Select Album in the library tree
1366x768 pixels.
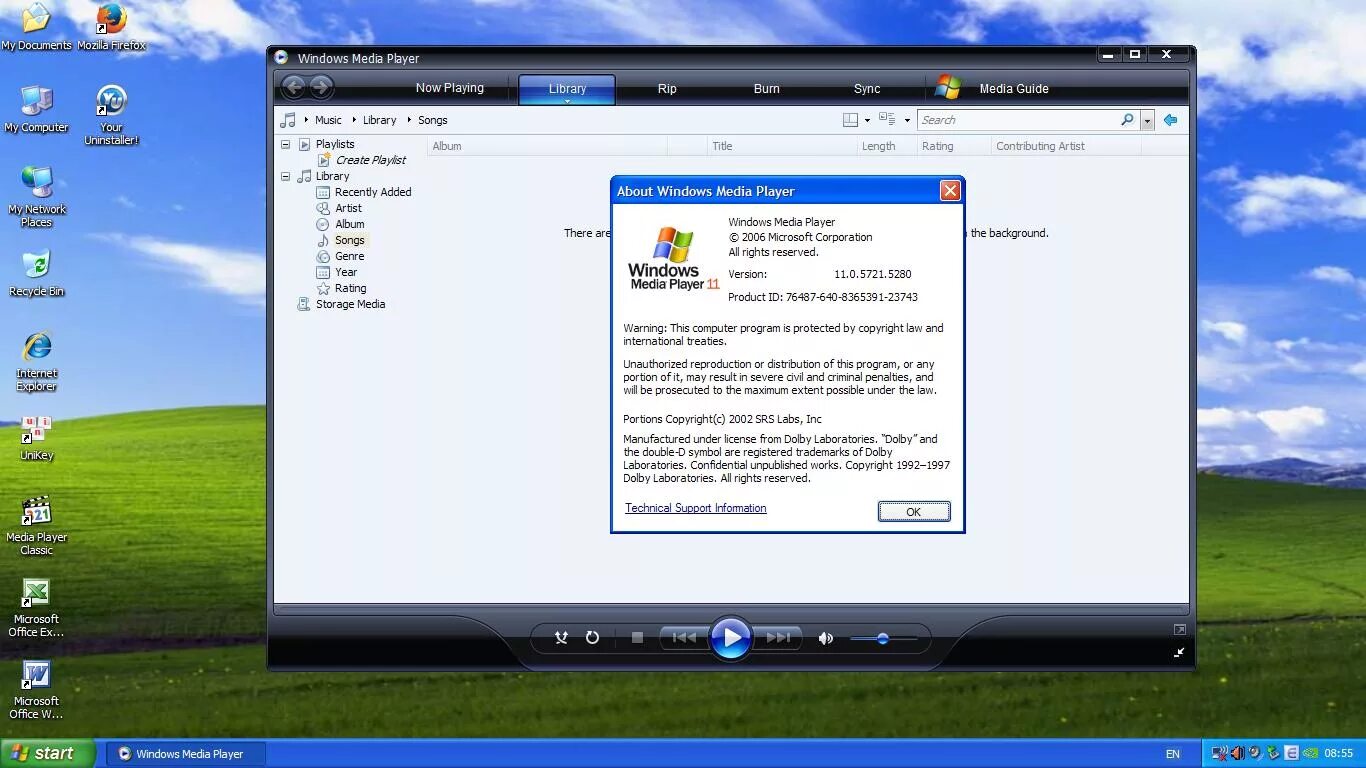(x=349, y=224)
